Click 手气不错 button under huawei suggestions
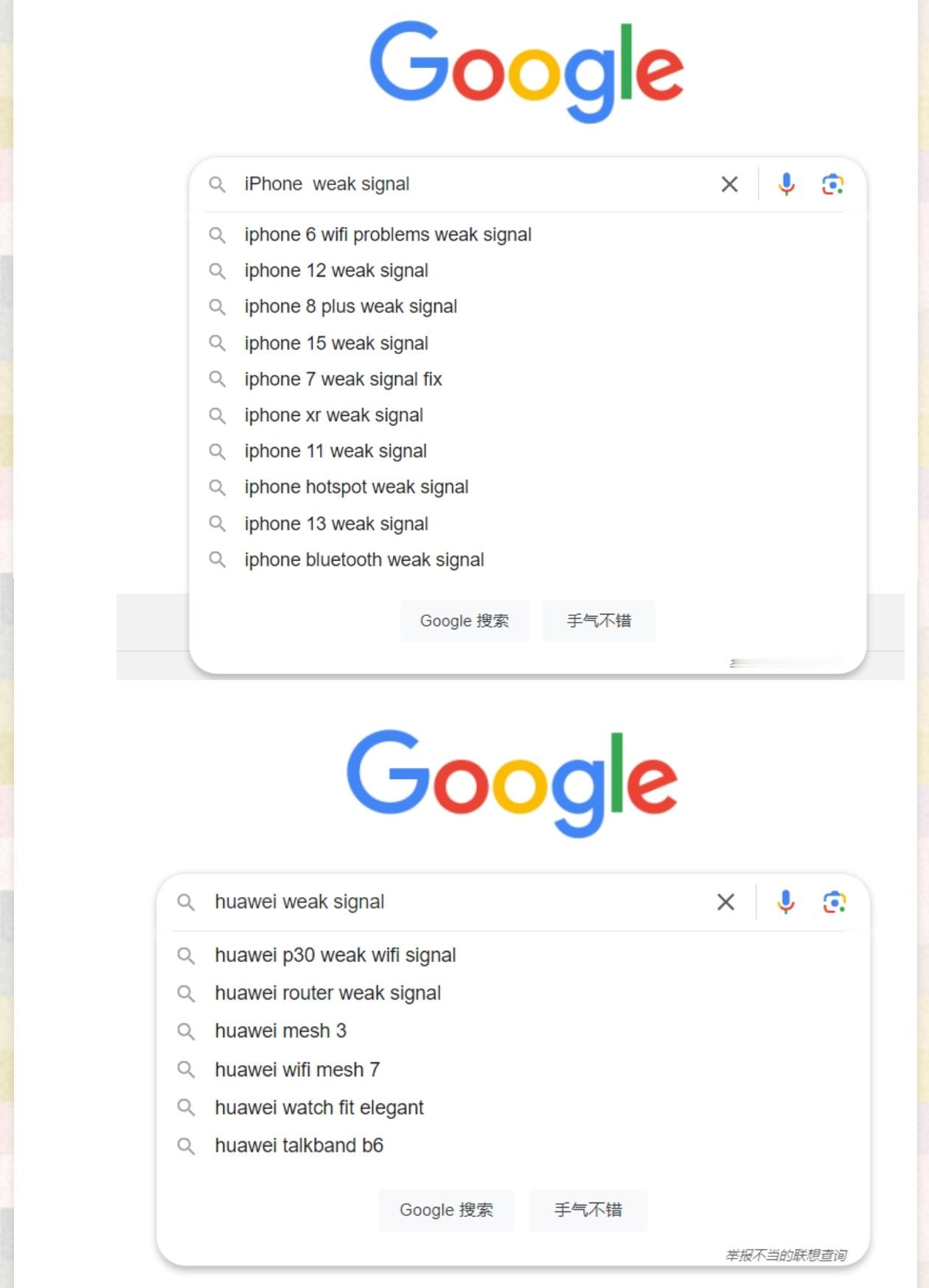The image size is (929, 1288). coord(588,1210)
